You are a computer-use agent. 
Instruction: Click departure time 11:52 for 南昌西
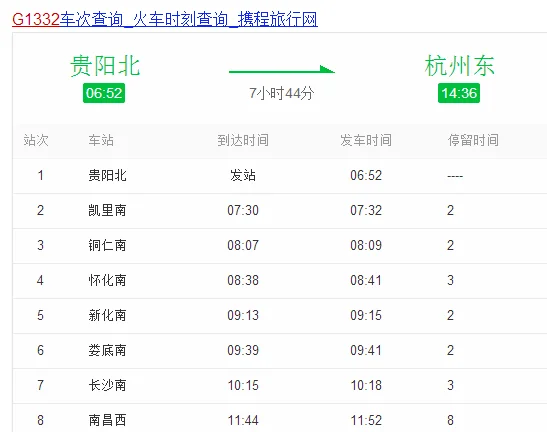coord(366,420)
